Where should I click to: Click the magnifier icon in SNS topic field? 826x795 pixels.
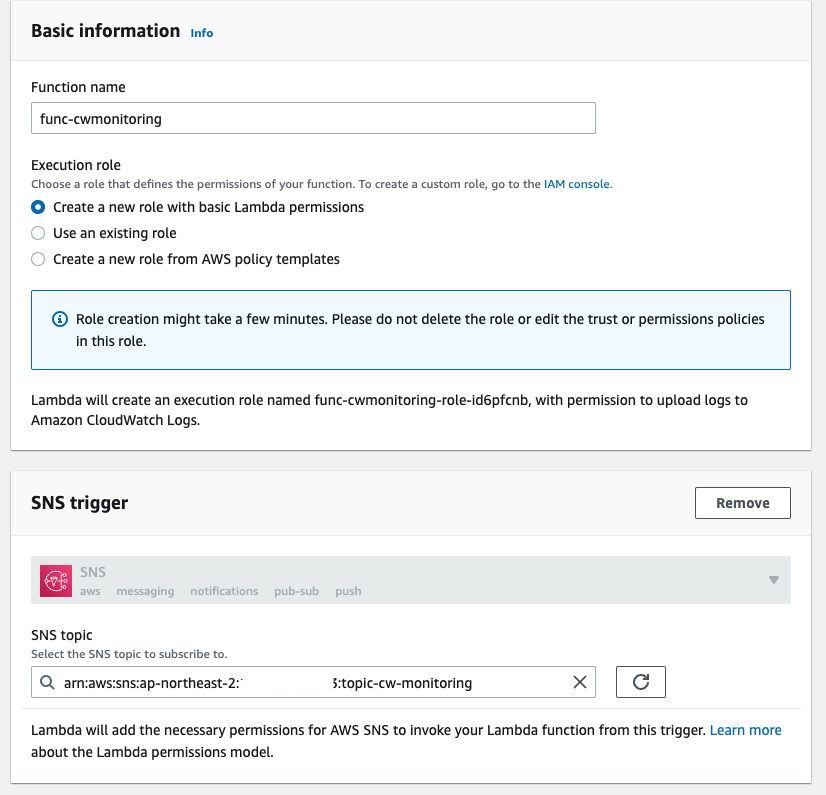47,683
